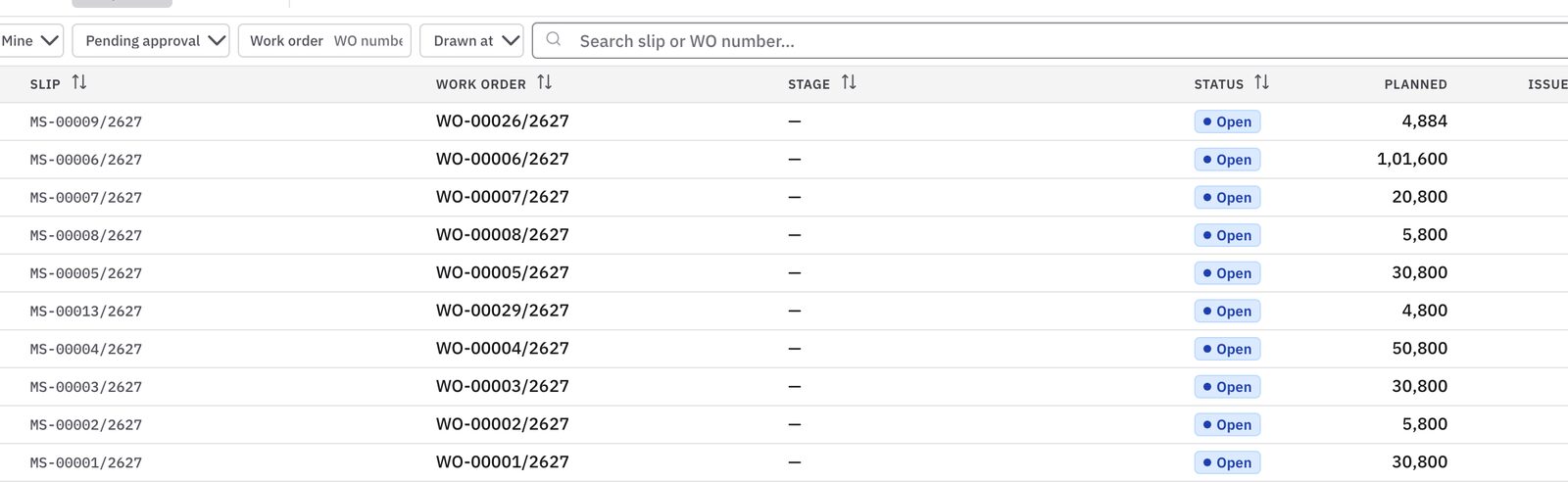
Task: Open slip MS-00006/2627
Action: pos(86,160)
